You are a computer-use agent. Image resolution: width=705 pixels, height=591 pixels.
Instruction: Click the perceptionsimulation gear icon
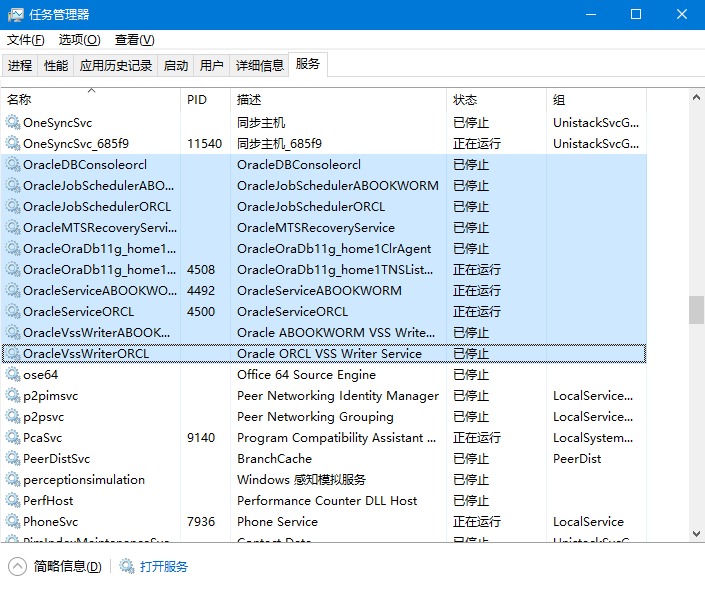(x=13, y=479)
